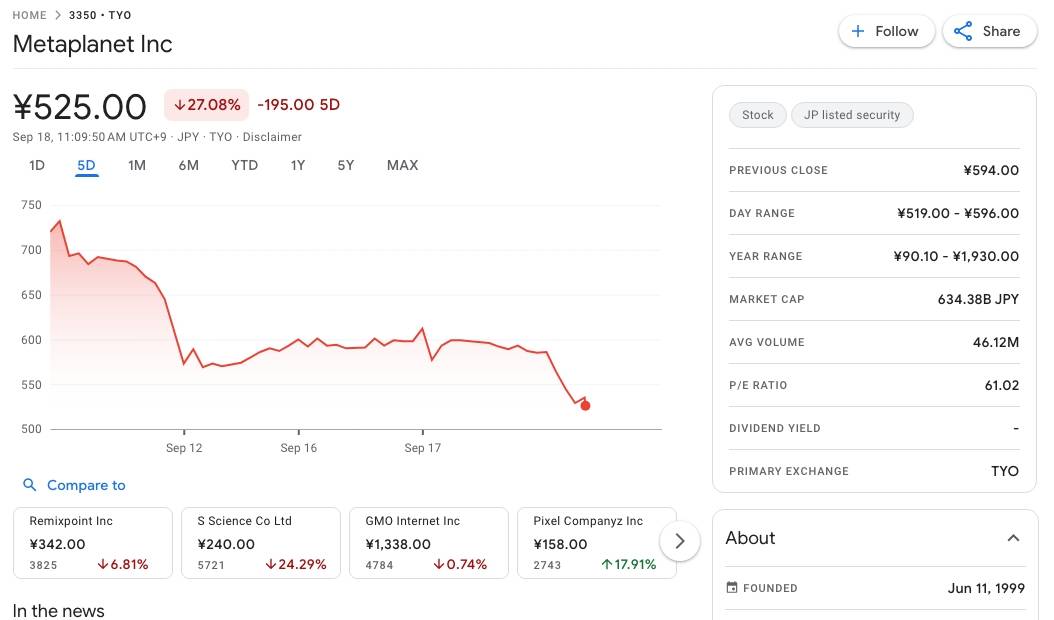Click the share icon
Viewport: 1054px width, 620px height.
click(x=963, y=31)
